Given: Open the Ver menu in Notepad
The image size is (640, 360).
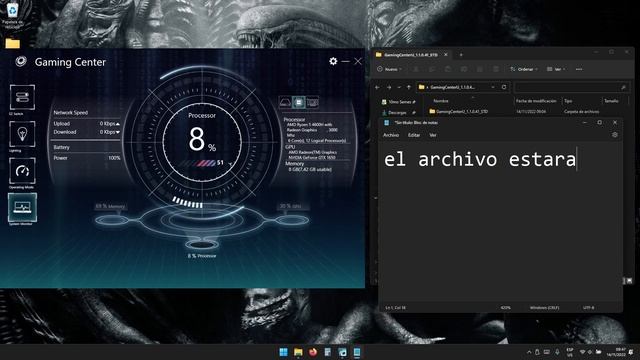Looking at the screenshot, I should click(x=433, y=135).
